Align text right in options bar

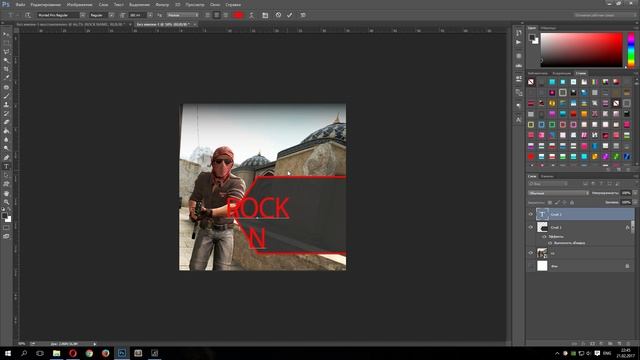coord(226,15)
